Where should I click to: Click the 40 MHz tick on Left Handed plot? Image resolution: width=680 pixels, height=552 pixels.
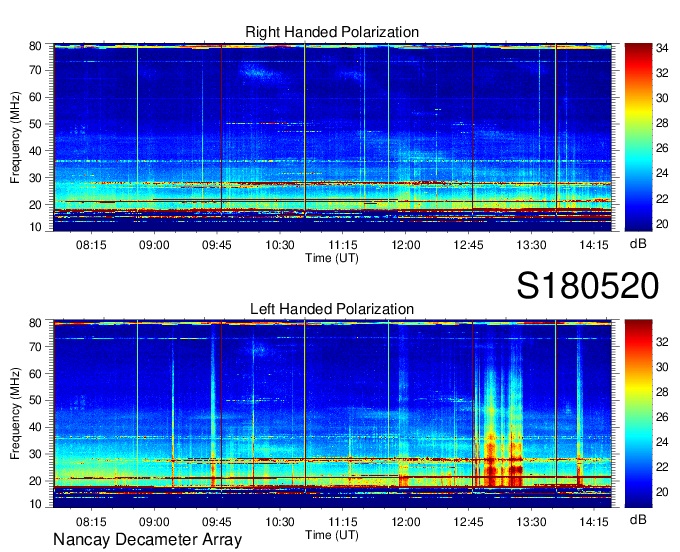(x=35, y=427)
